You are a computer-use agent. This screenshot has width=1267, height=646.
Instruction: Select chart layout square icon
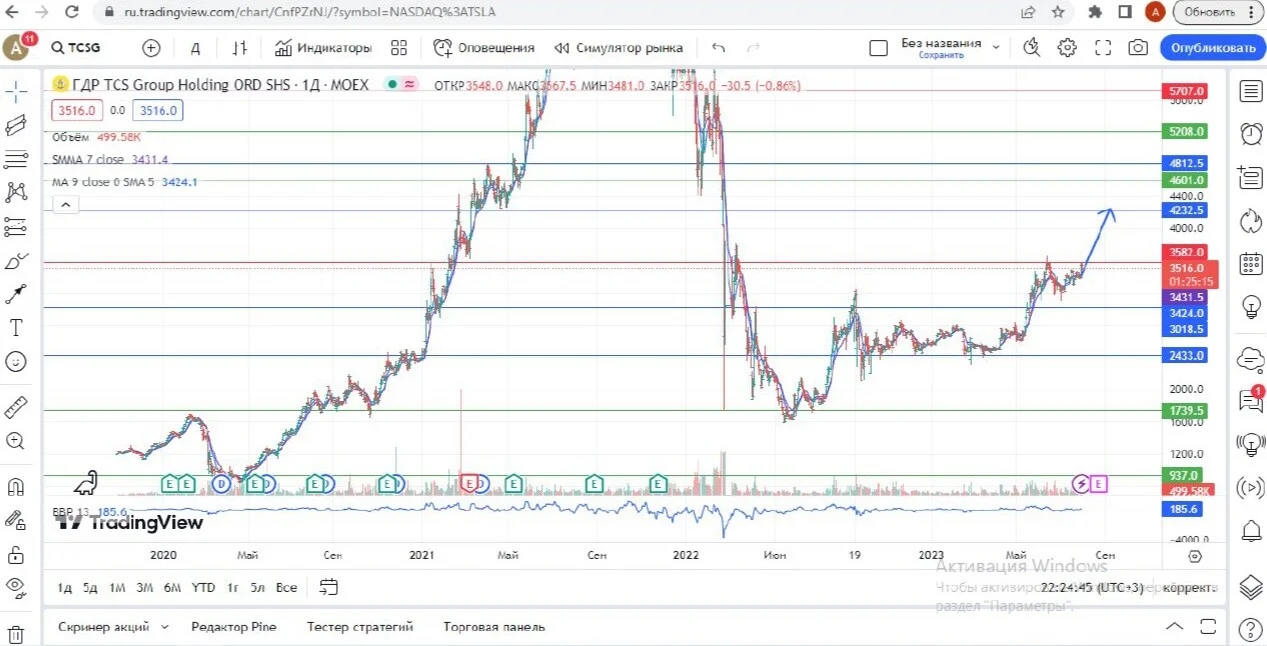pyautogui.click(x=878, y=47)
